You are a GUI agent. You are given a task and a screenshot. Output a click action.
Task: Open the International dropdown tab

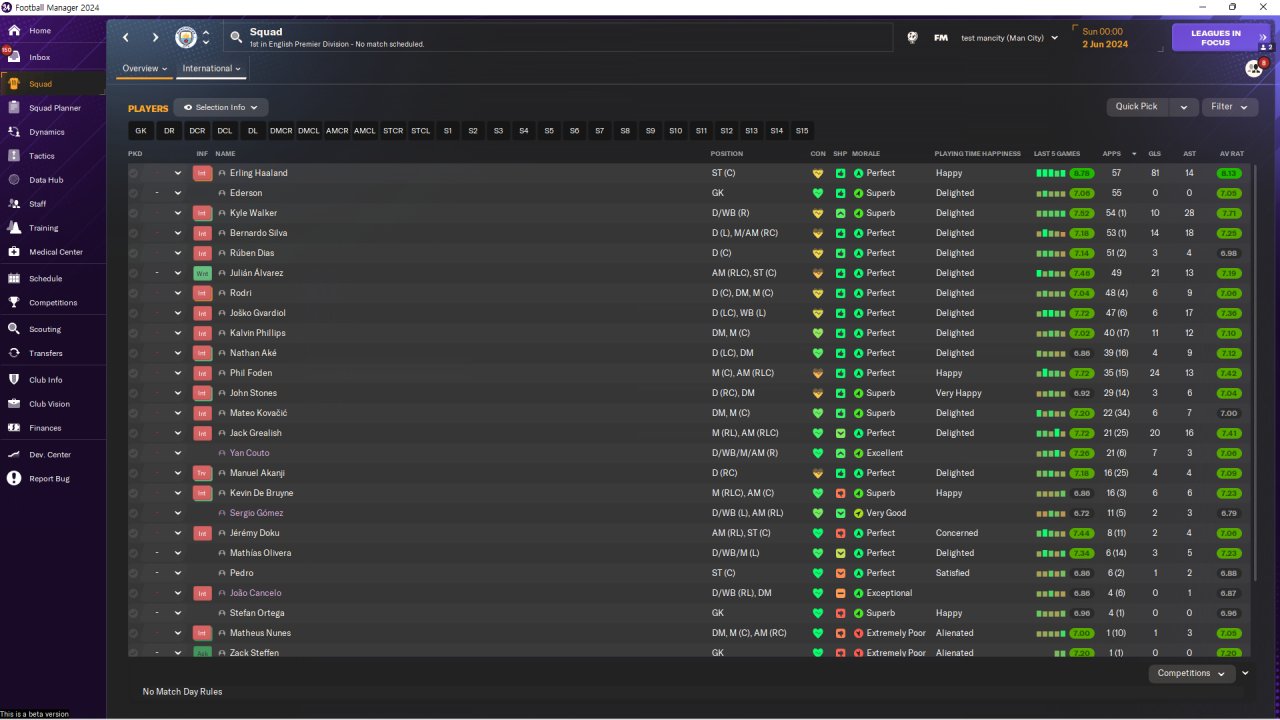pos(212,69)
